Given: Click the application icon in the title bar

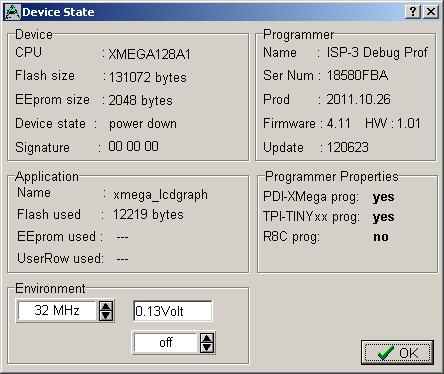Looking at the screenshot, I should pyautogui.click(x=13, y=12).
